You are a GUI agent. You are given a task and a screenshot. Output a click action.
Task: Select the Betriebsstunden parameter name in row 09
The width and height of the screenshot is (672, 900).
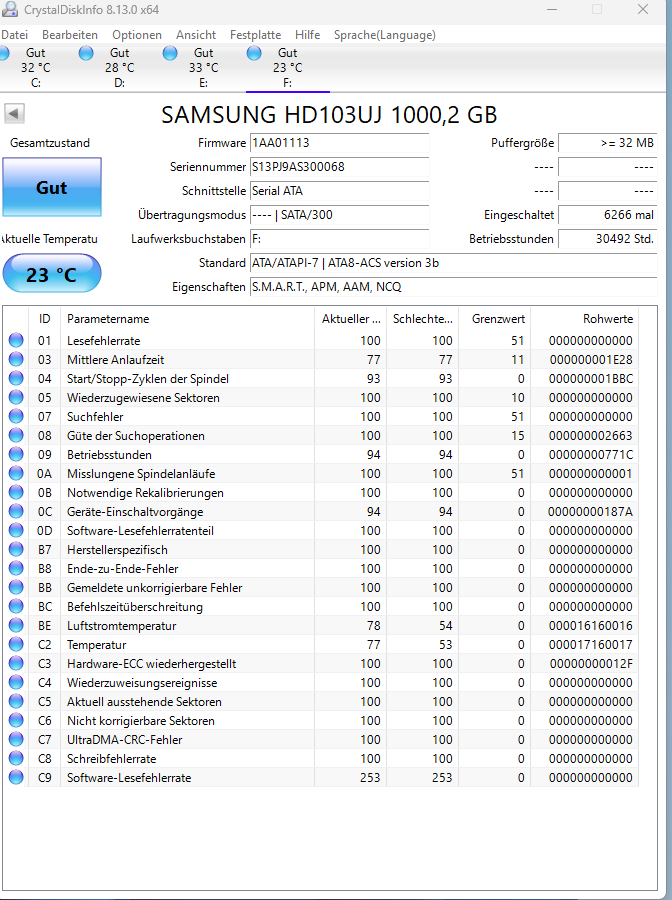coord(109,455)
